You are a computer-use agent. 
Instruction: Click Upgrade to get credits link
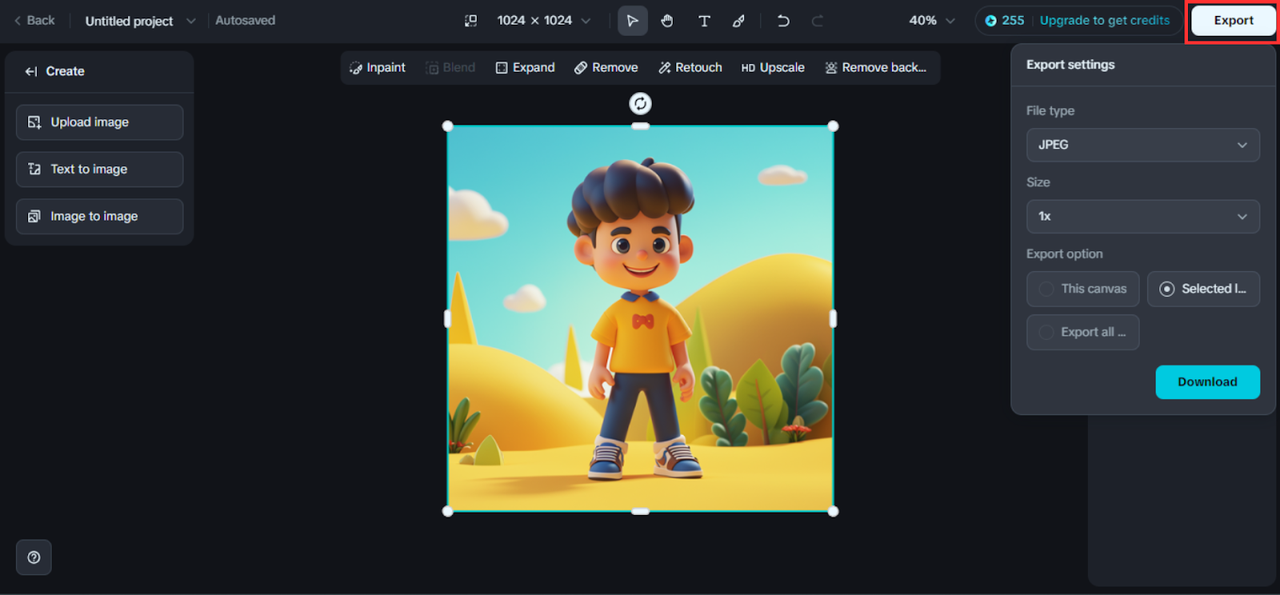tap(1104, 20)
